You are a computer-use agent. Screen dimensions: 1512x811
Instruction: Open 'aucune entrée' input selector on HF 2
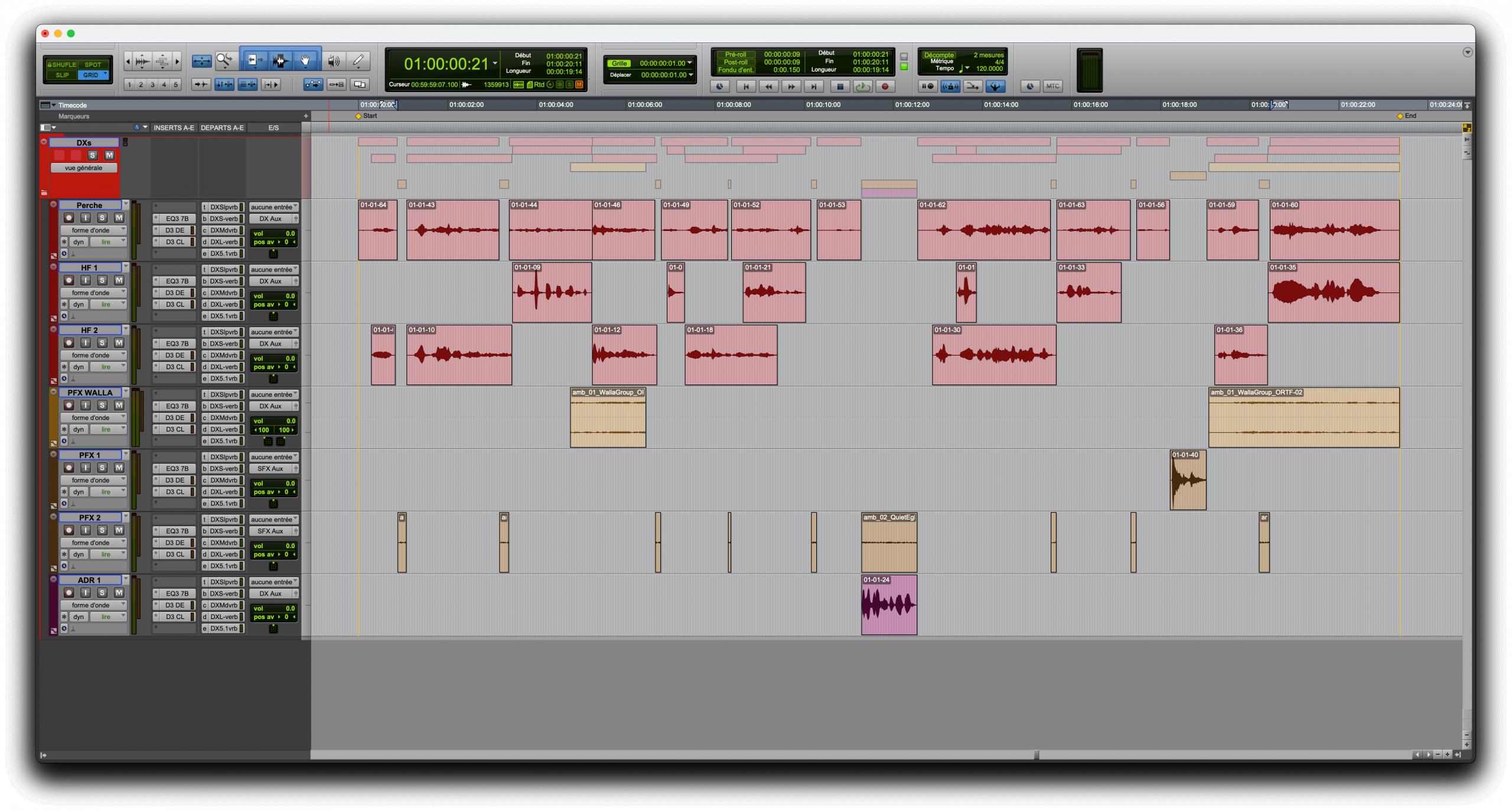tap(273, 332)
